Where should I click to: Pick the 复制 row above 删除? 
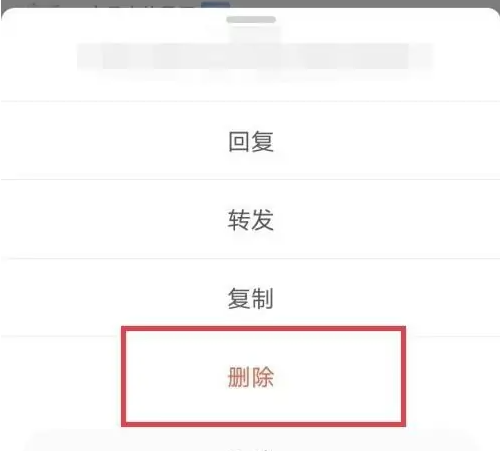click(x=250, y=298)
